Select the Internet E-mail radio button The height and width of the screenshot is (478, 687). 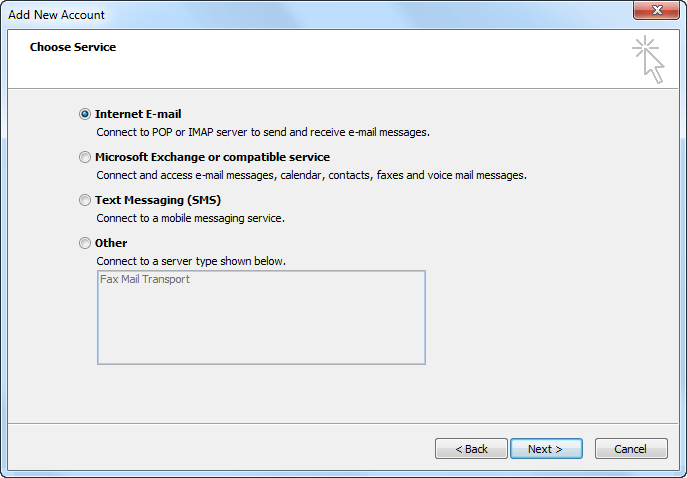click(x=85, y=114)
